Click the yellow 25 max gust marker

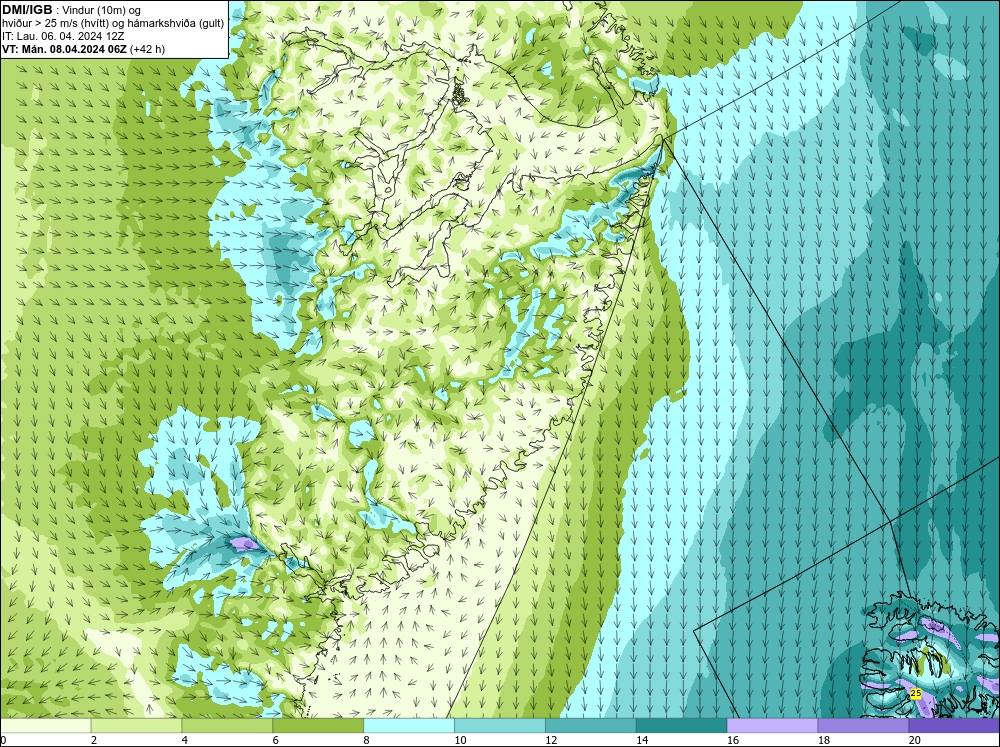tap(916, 693)
